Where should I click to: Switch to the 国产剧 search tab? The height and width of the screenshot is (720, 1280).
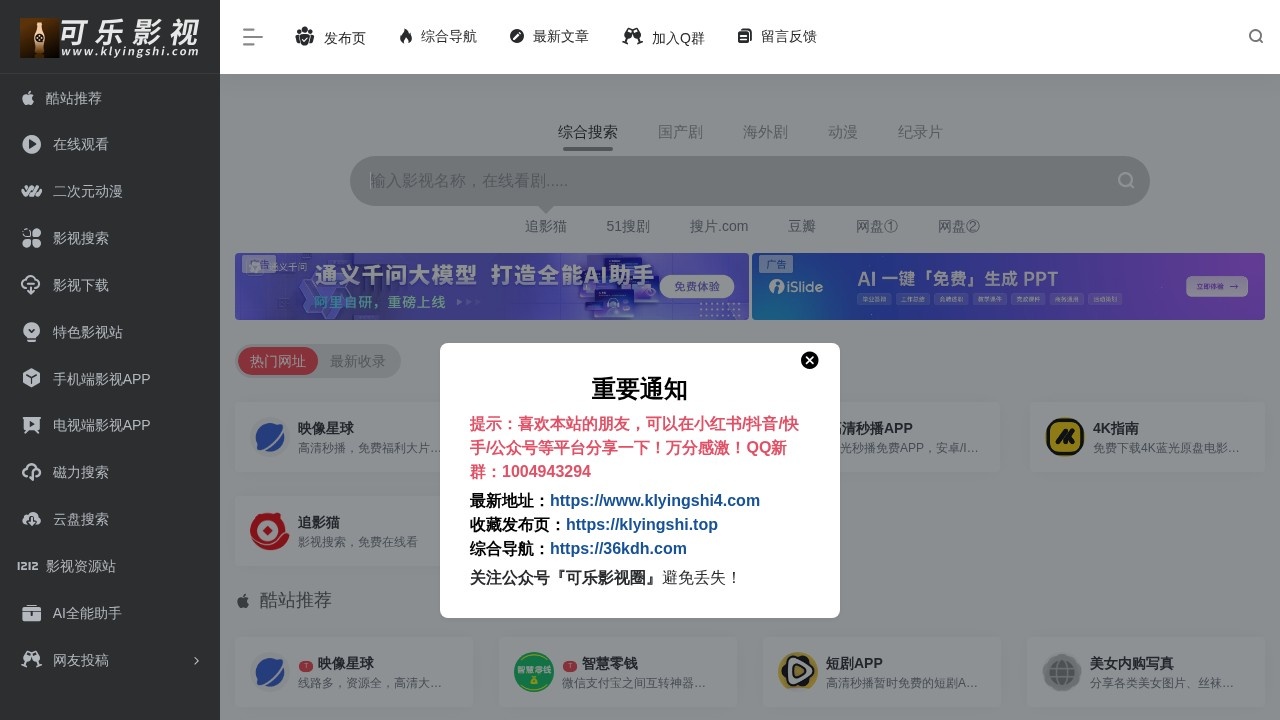[x=681, y=132]
